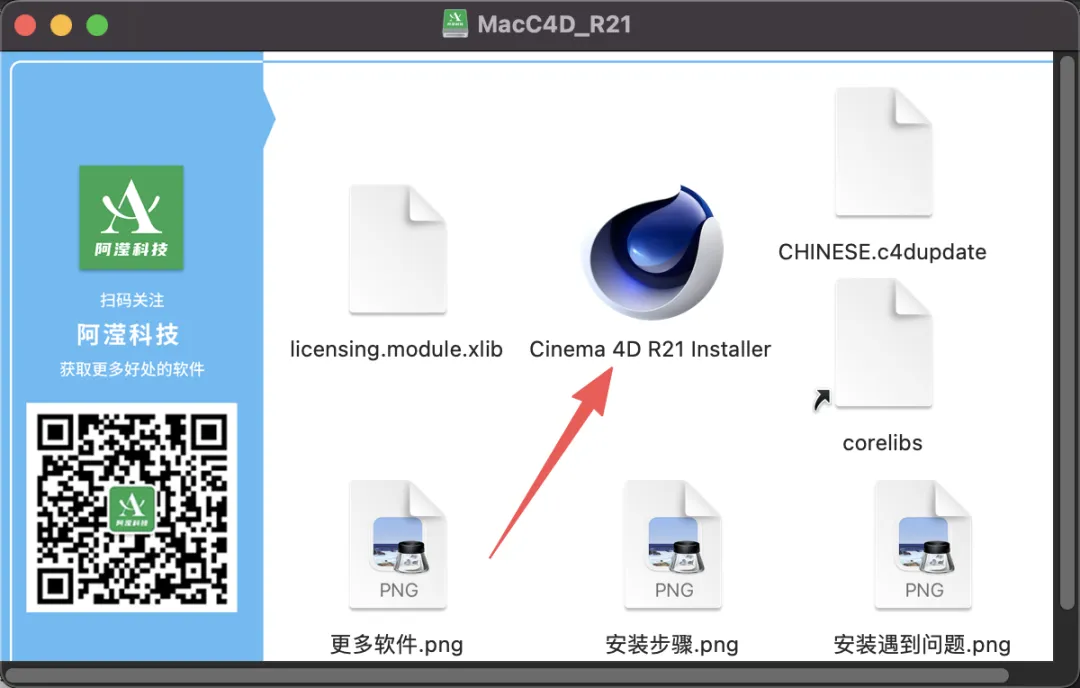Click the small logo inside QR code

(x=132, y=508)
